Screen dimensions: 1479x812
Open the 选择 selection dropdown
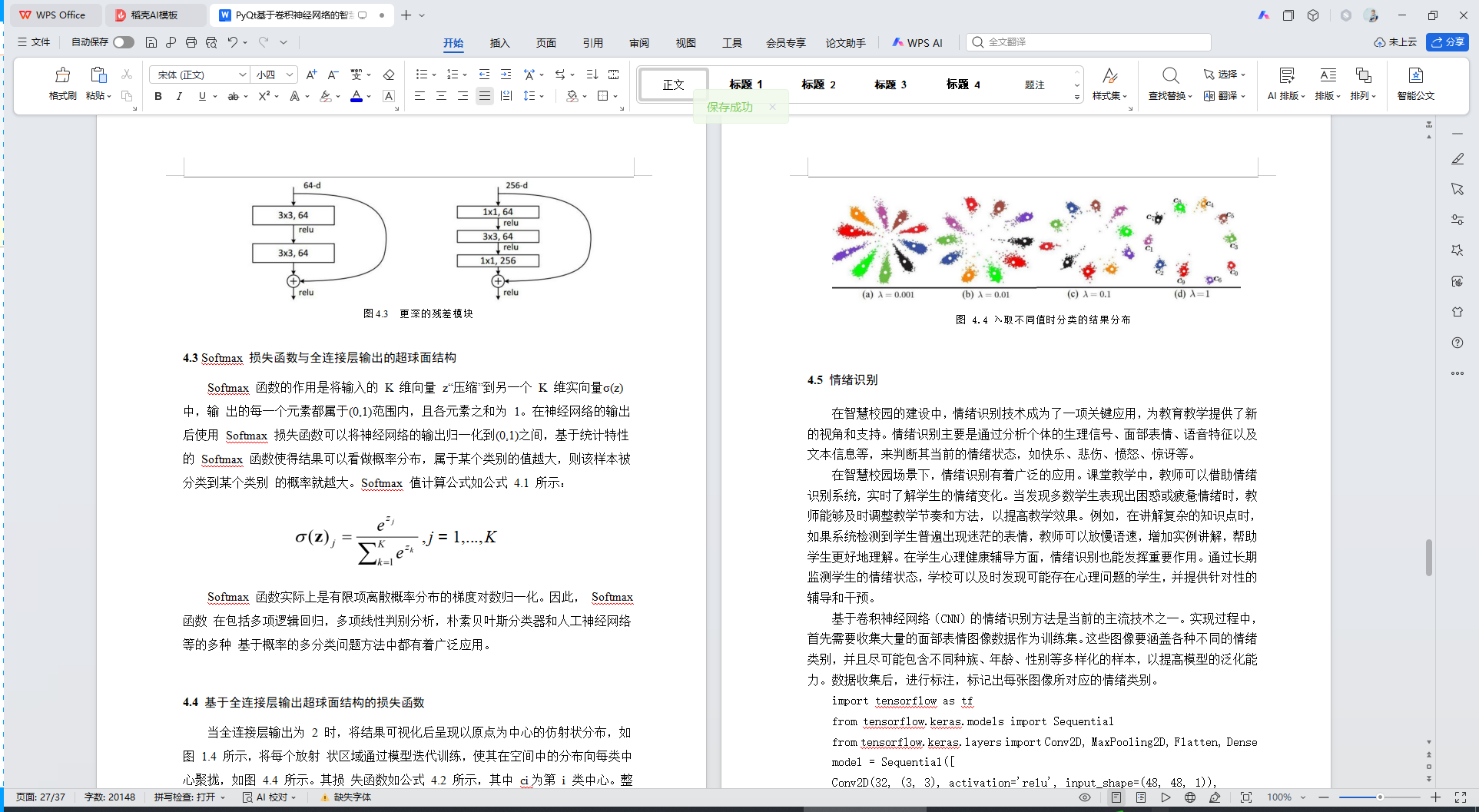tap(1224, 75)
